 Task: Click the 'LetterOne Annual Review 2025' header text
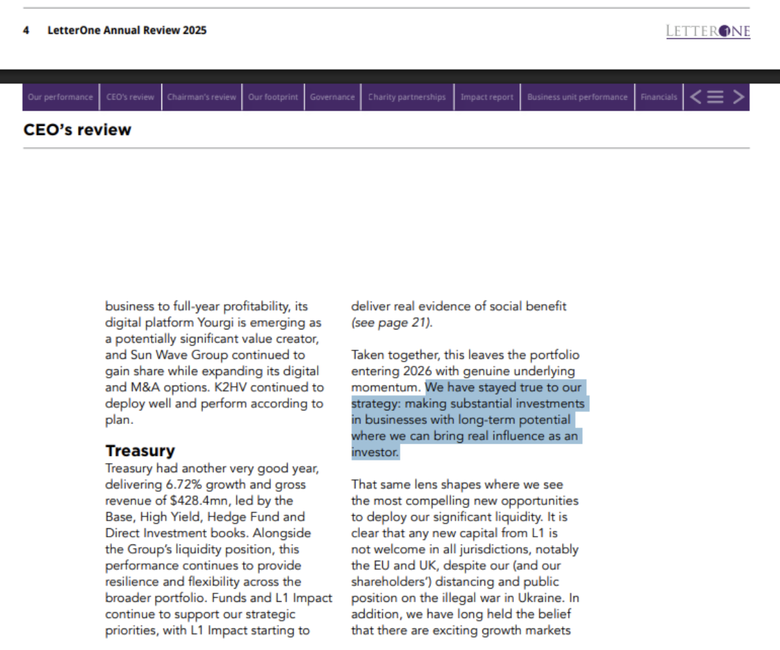pyautogui.click(x=127, y=30)
